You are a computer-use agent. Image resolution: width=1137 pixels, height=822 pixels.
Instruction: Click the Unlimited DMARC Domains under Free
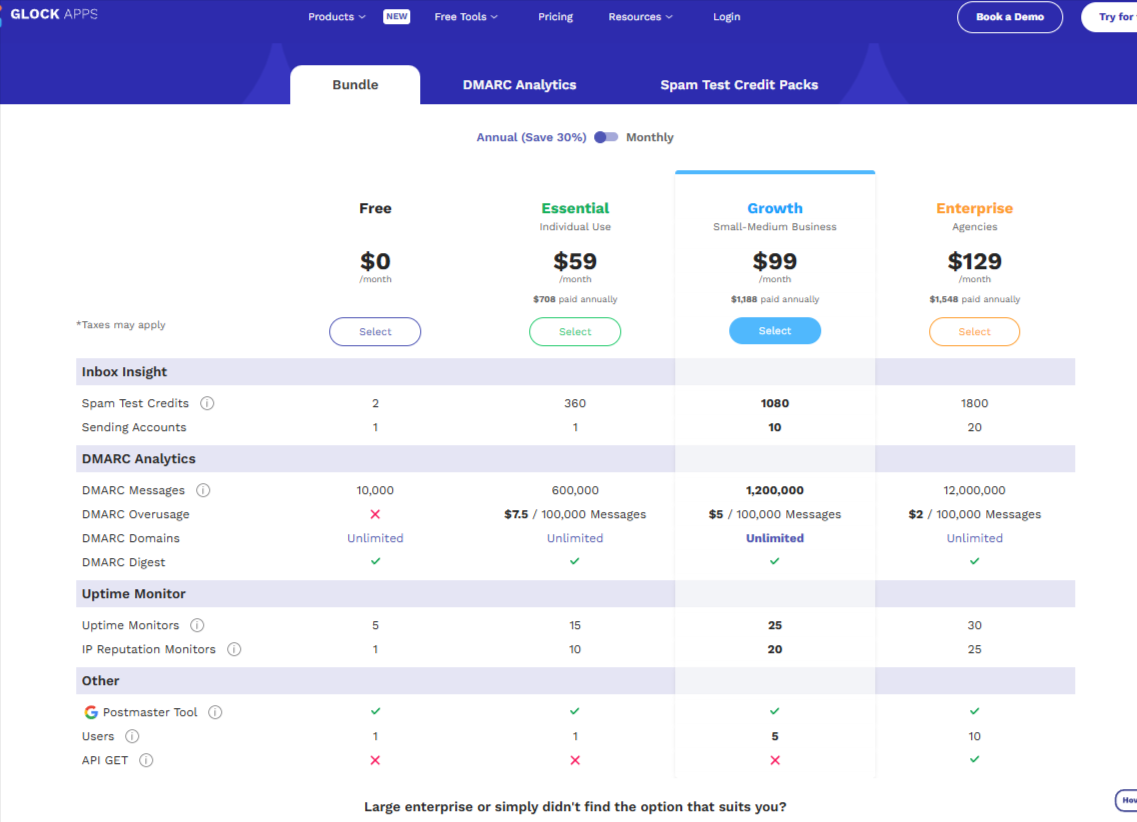tap(375, 538)
